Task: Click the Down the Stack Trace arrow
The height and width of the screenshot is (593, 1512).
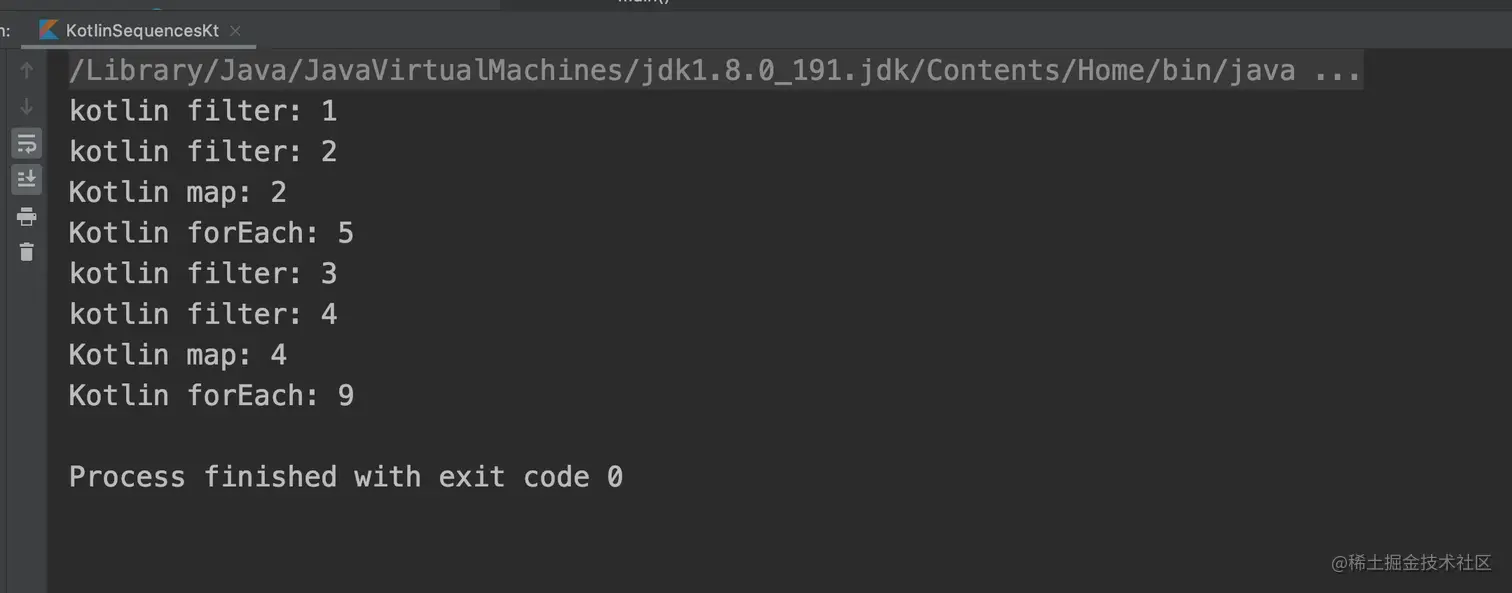Action: (x=27, y=107)
